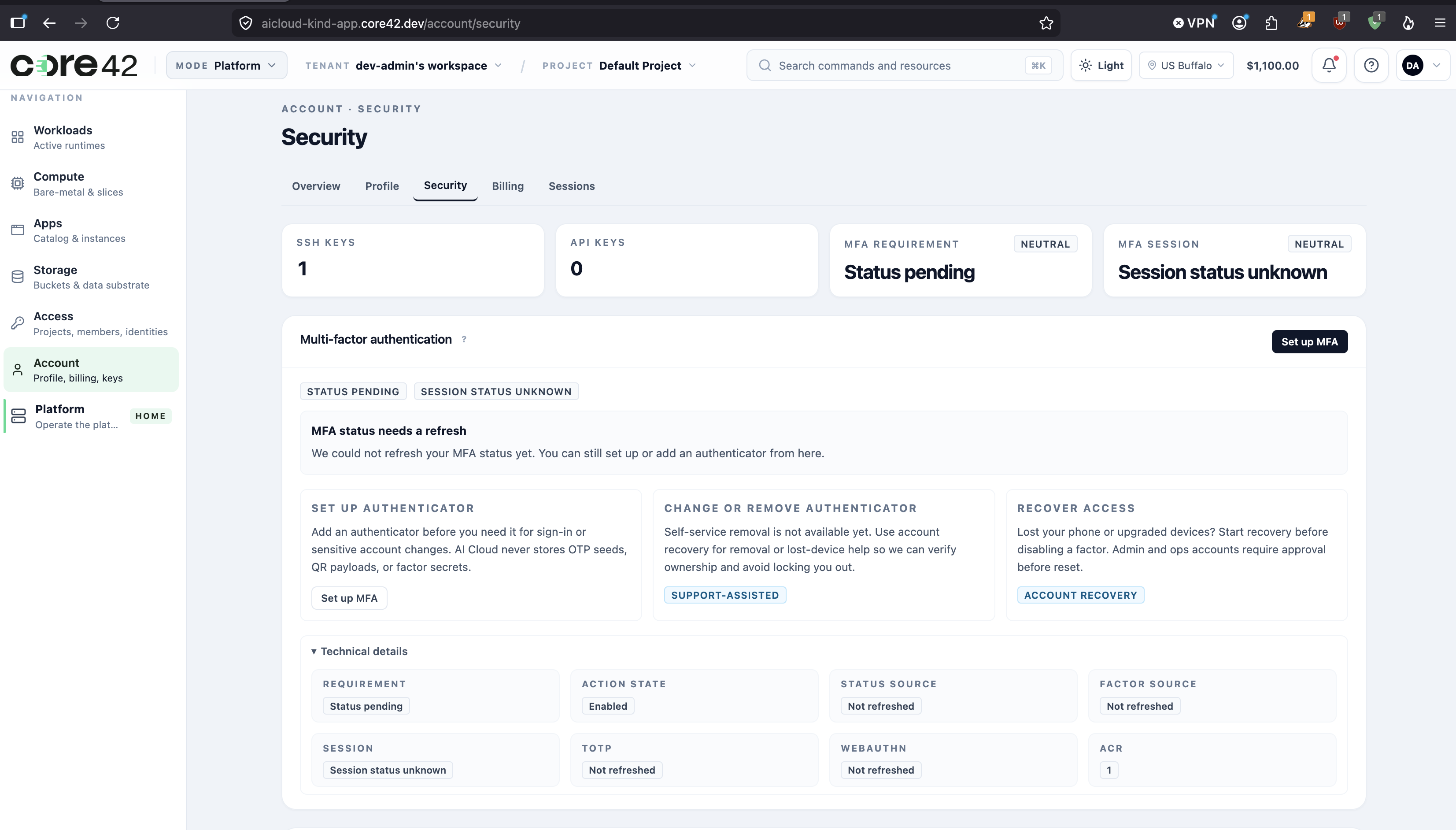Open the Tenant workspace dropdown
The width and height of the screenshot is (1456, 830).
coord(403,66)
